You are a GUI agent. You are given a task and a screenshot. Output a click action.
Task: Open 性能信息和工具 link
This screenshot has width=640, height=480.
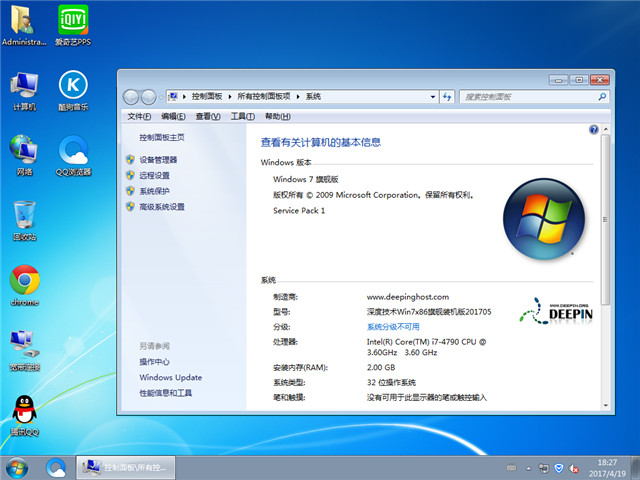[165, 393]
